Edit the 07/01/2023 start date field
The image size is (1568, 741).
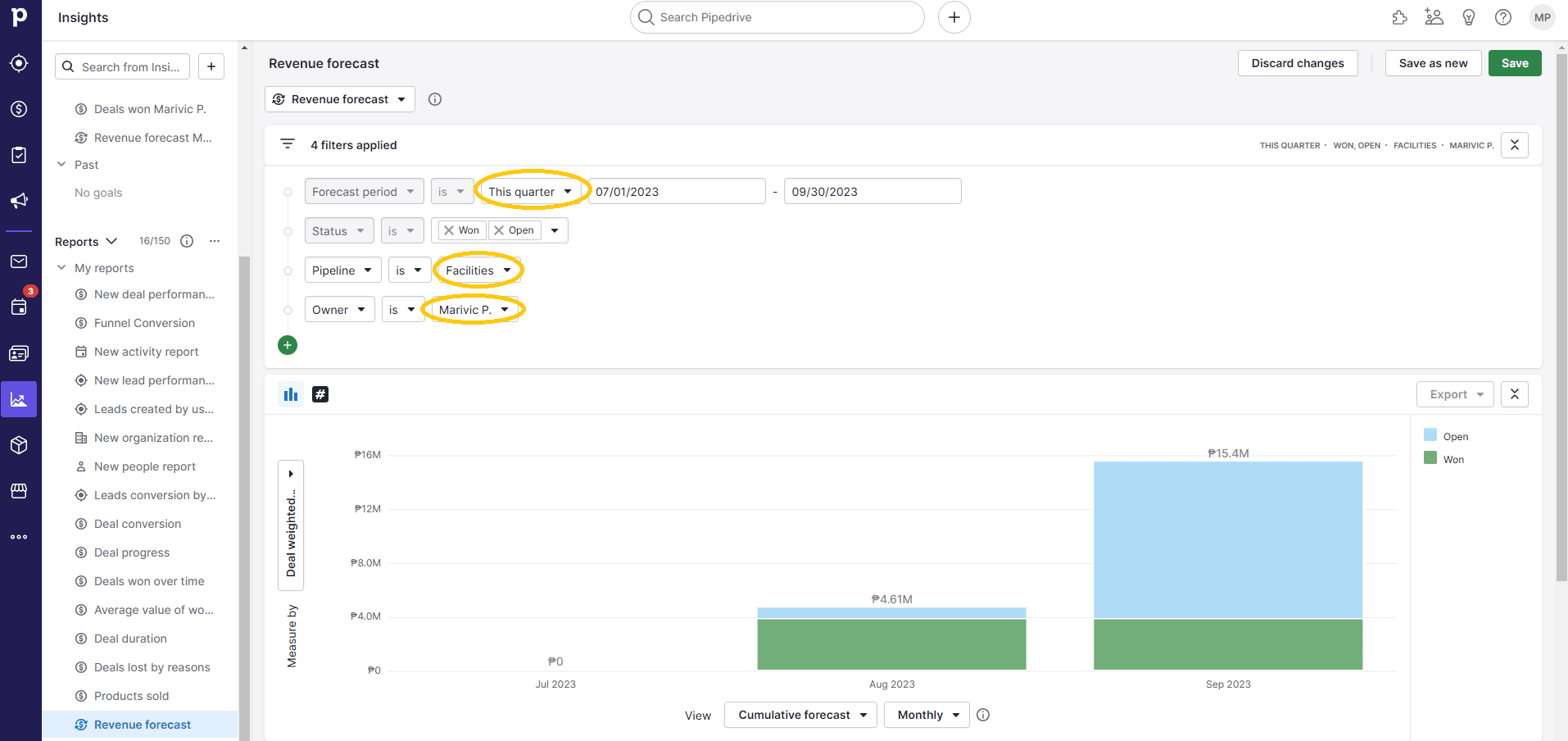point(677,192)
